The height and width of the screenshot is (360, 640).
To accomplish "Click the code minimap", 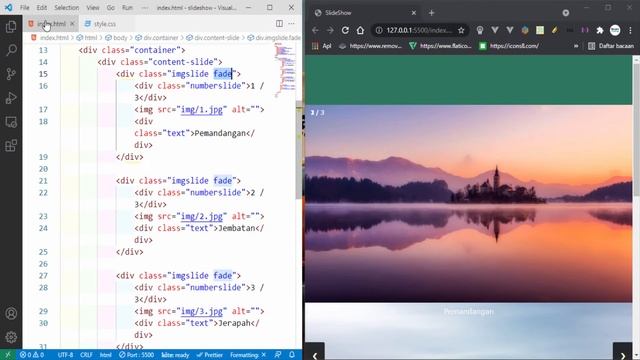I will 285,69.
